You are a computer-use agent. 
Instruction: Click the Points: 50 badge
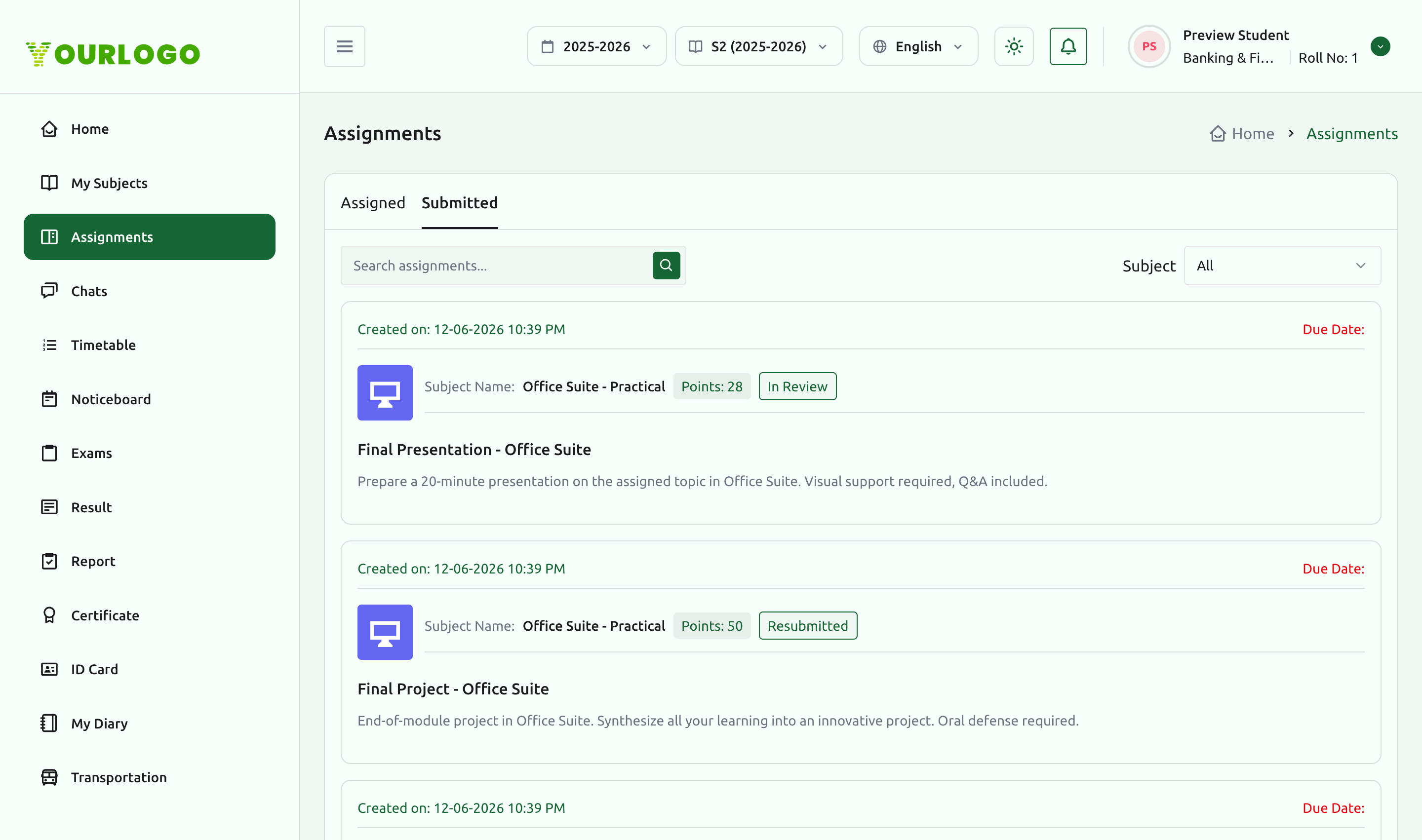click(x=712, y=625)
